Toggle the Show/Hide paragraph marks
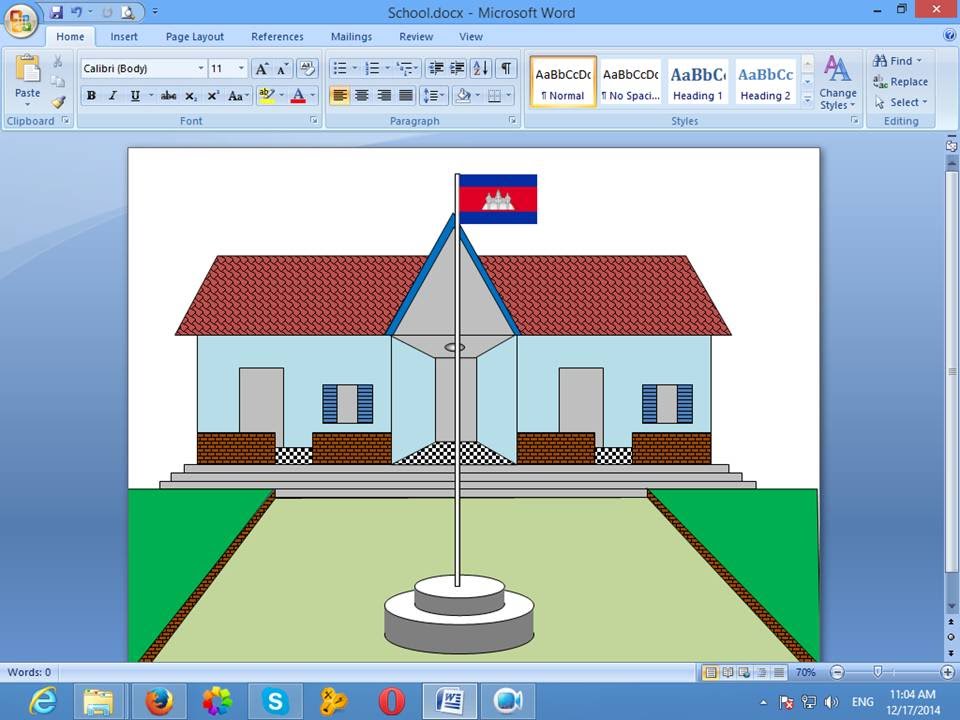This screenshot has width=960, height=720. pos(507,68)
